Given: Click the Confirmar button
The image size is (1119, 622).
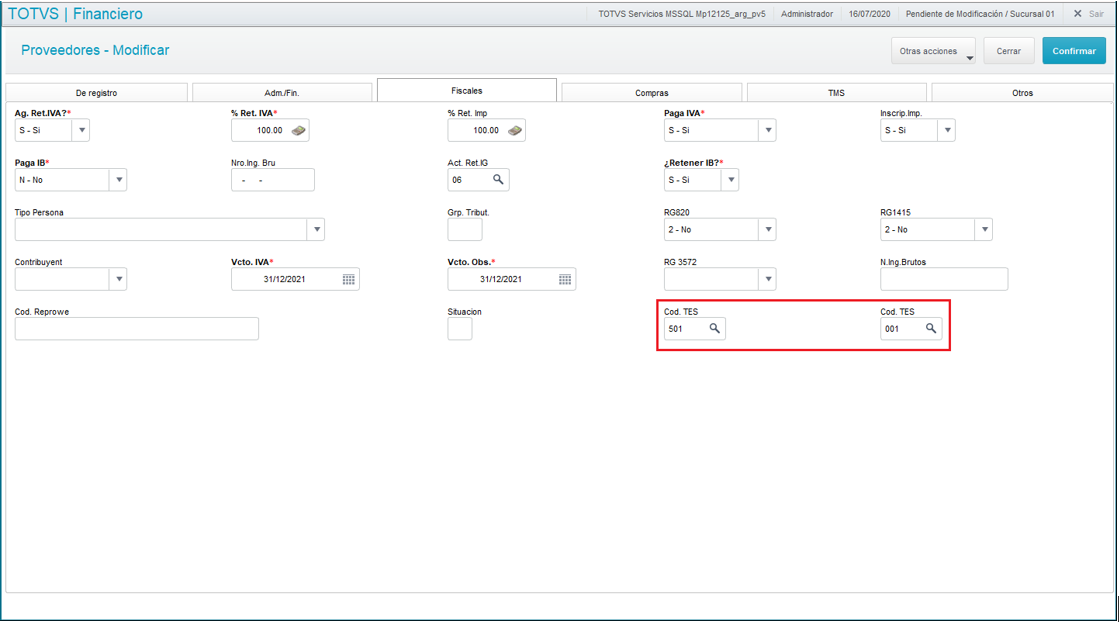Looking at the screenshot, I should click(1074, 51).
